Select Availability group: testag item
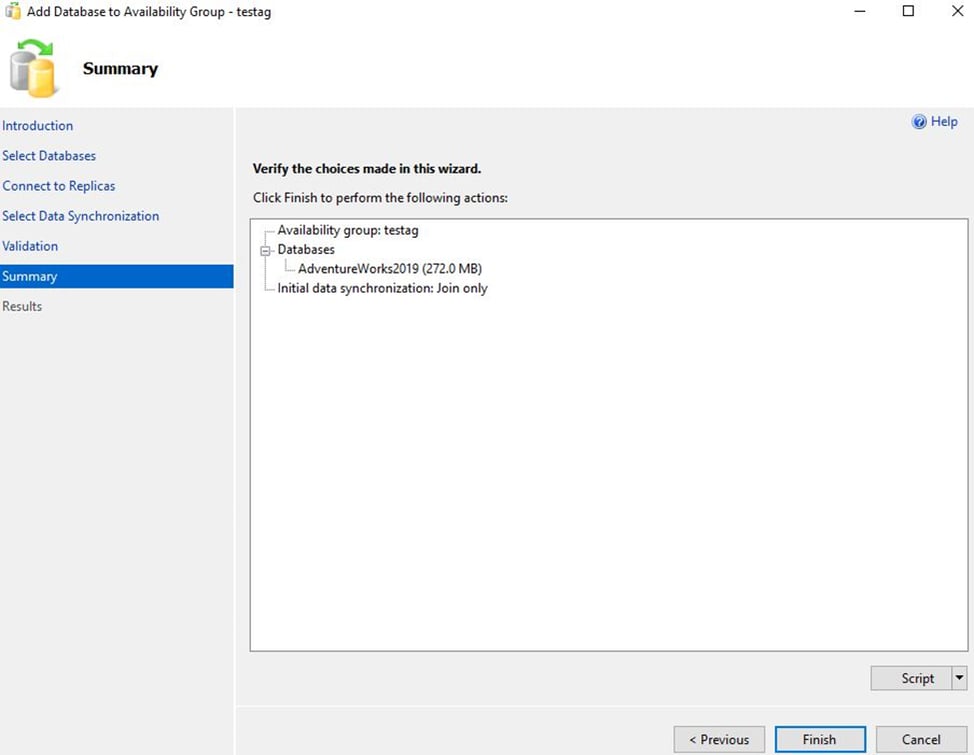974x755 pixels. 347,230
